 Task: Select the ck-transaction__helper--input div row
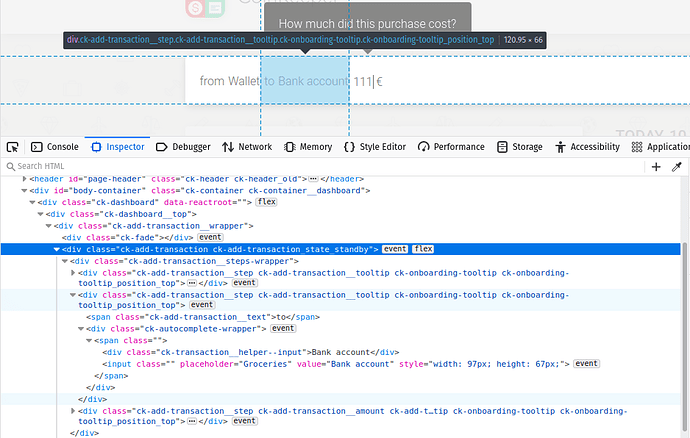(x=251, y=352)
